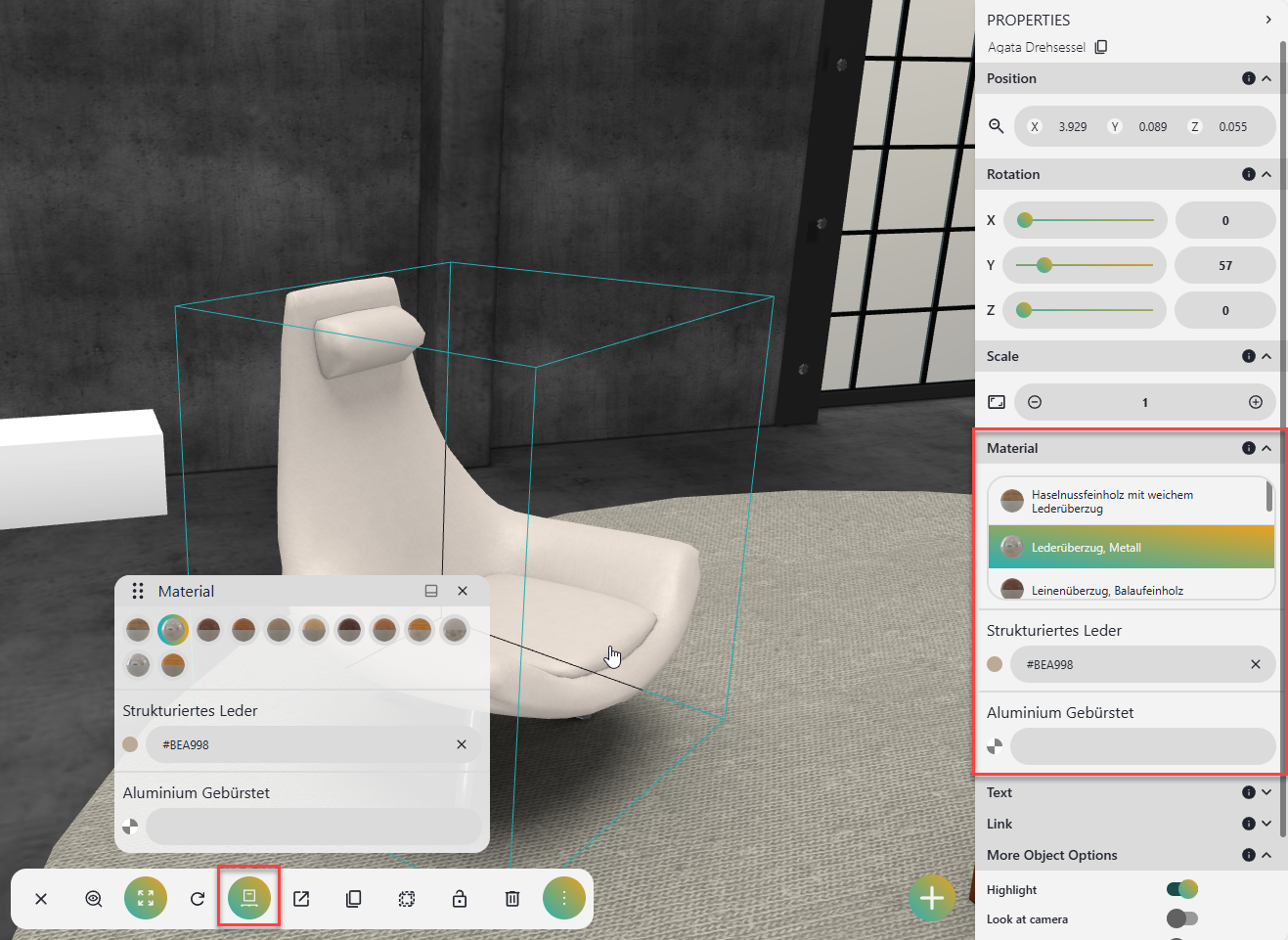The width and height of the screenshot is (1288, 940).
Task: Click the rotation Z value field
Action: coord(1225,310)
